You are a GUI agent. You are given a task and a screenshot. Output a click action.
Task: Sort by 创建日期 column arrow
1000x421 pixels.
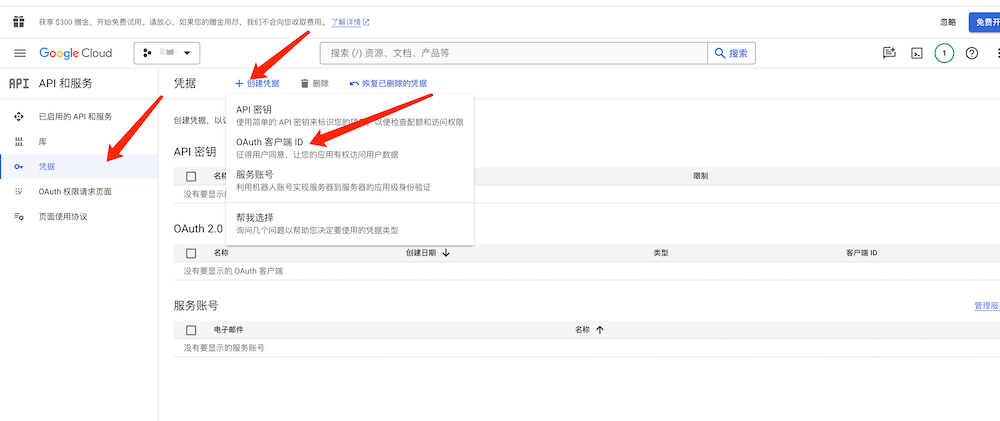(x=445, y=253)
